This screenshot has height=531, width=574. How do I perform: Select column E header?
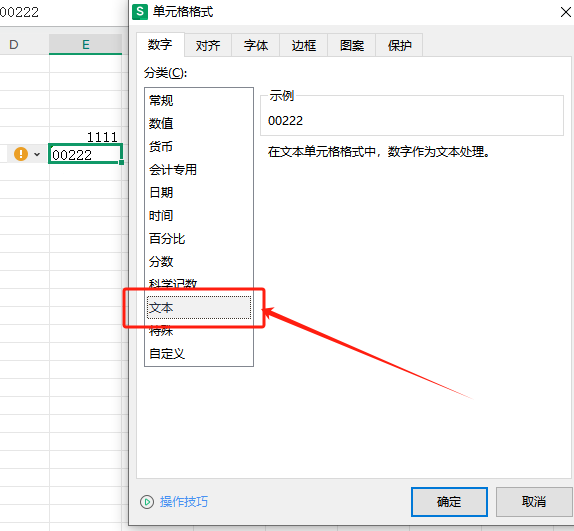[x=85, y=45]
